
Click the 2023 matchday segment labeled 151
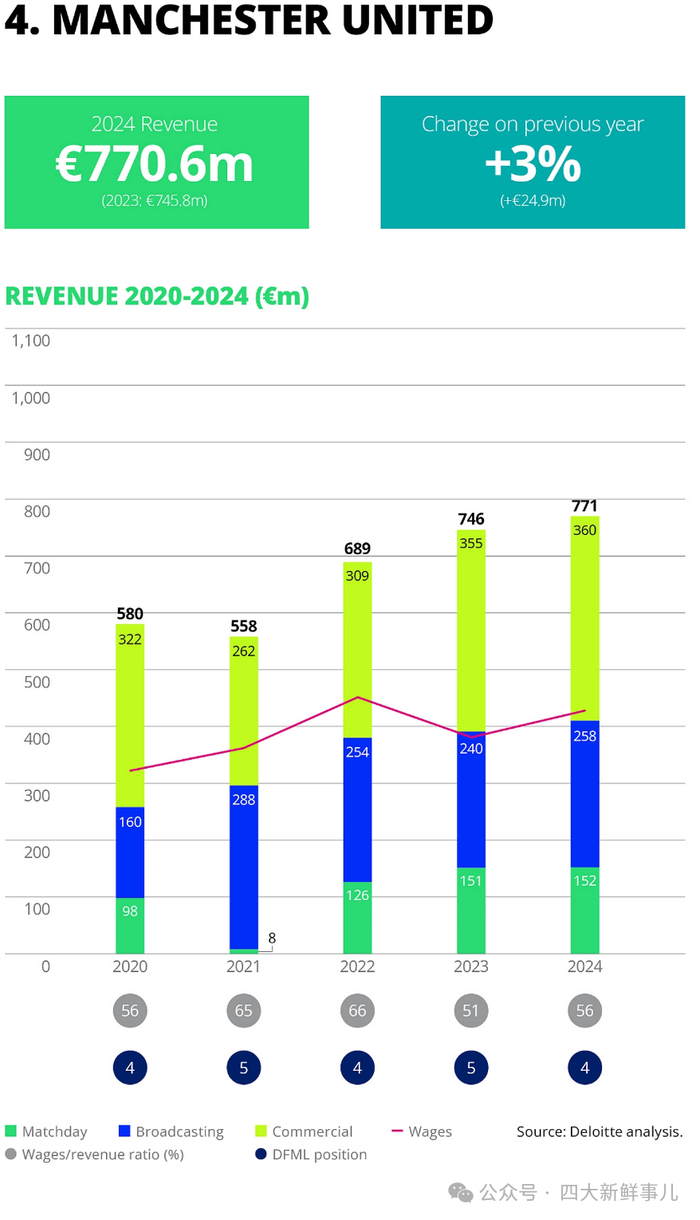(471, 911)
